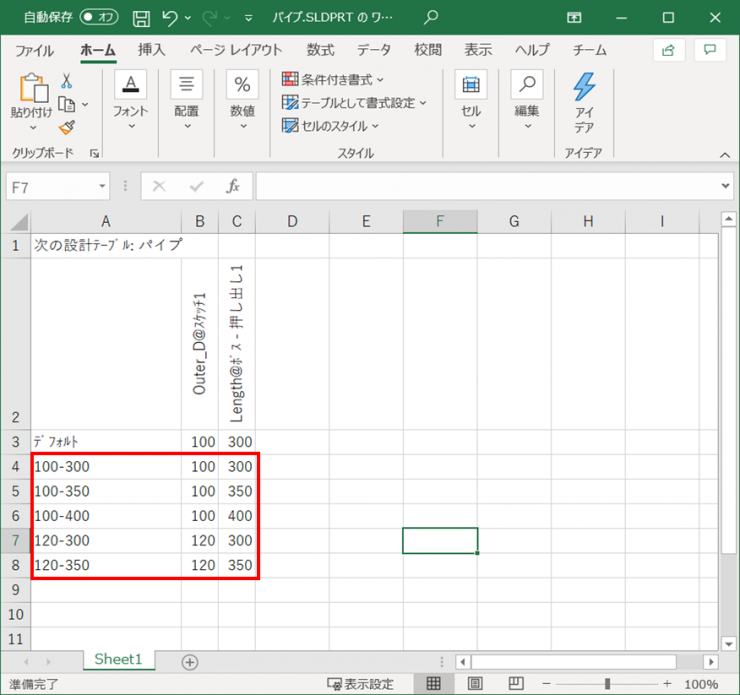The image size is (740, 695).
Task: Click the Undo arrow icon
Action: pos(171,18)
